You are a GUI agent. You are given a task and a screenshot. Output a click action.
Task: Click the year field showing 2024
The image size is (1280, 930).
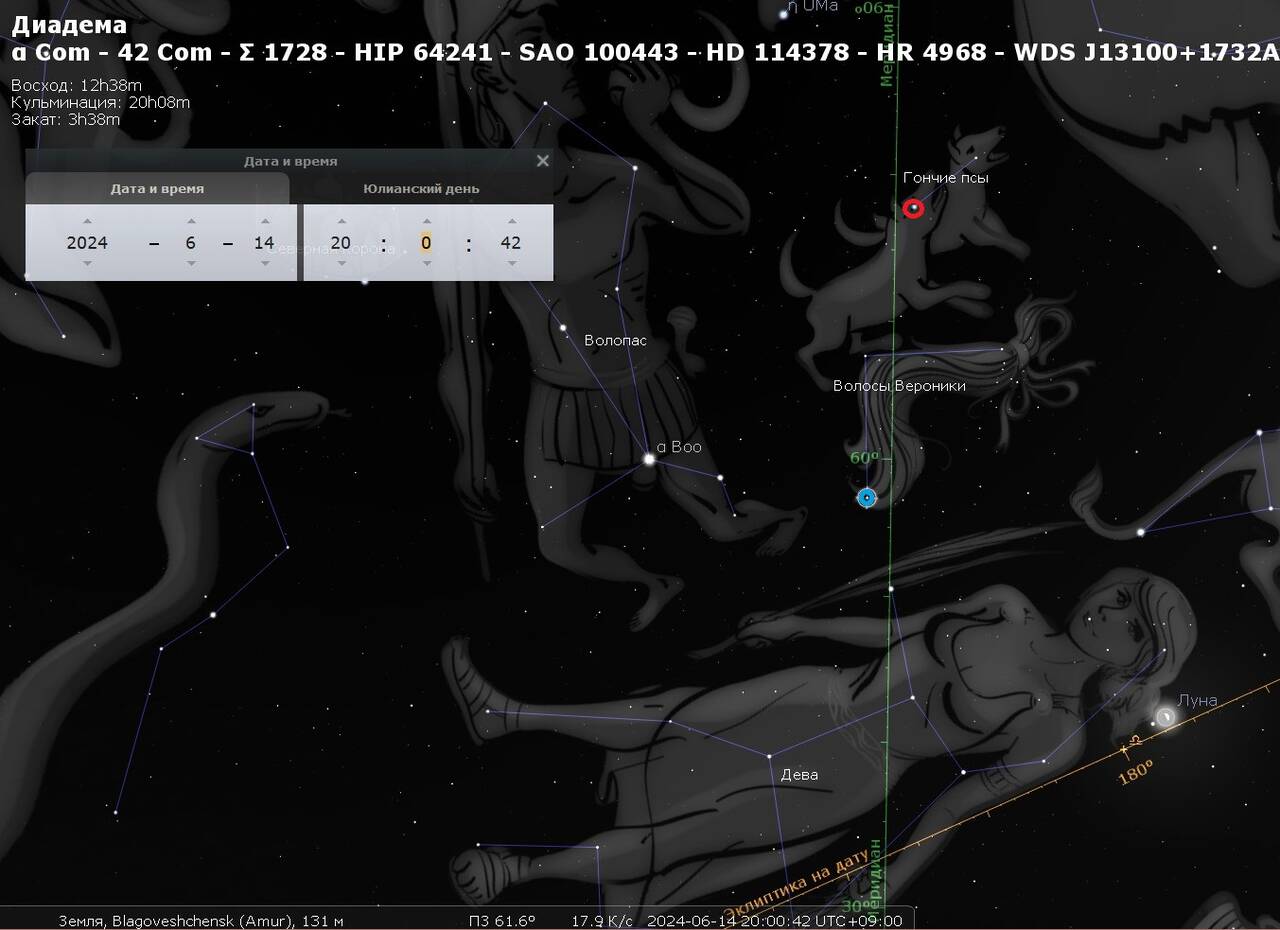87,242
